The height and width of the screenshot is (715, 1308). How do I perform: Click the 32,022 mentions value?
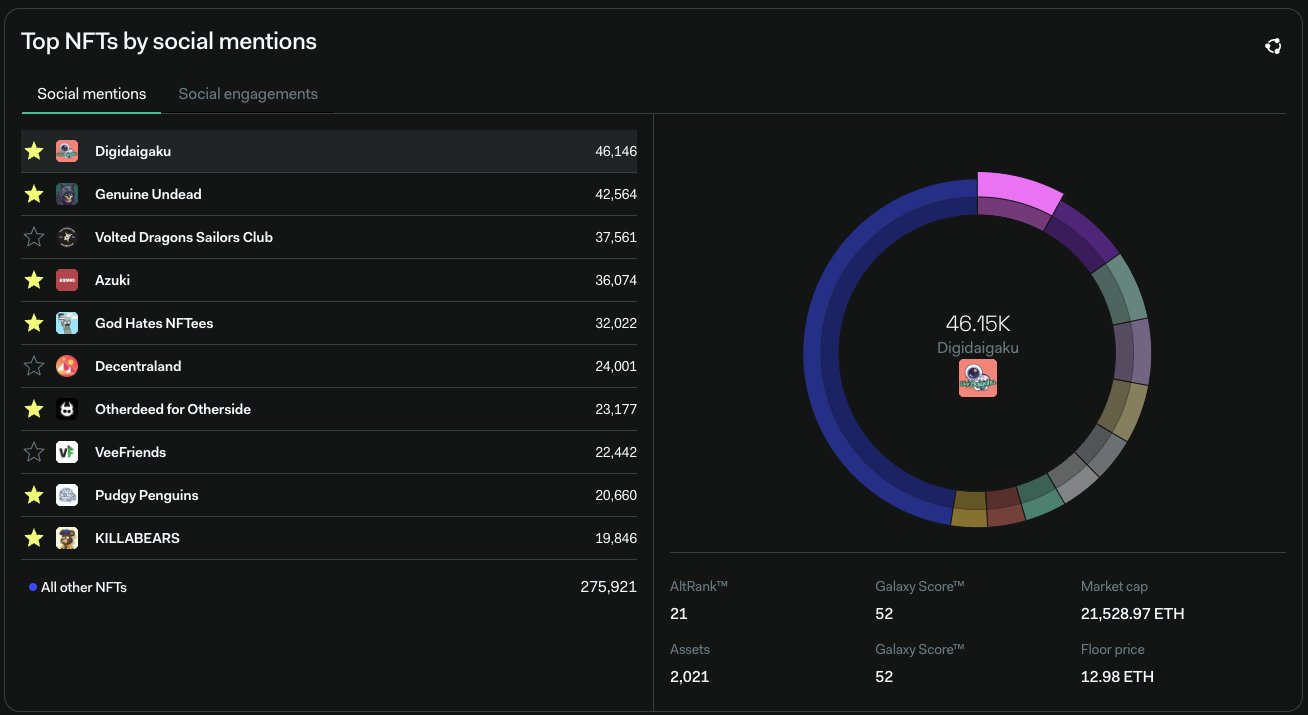click(616, 323)
